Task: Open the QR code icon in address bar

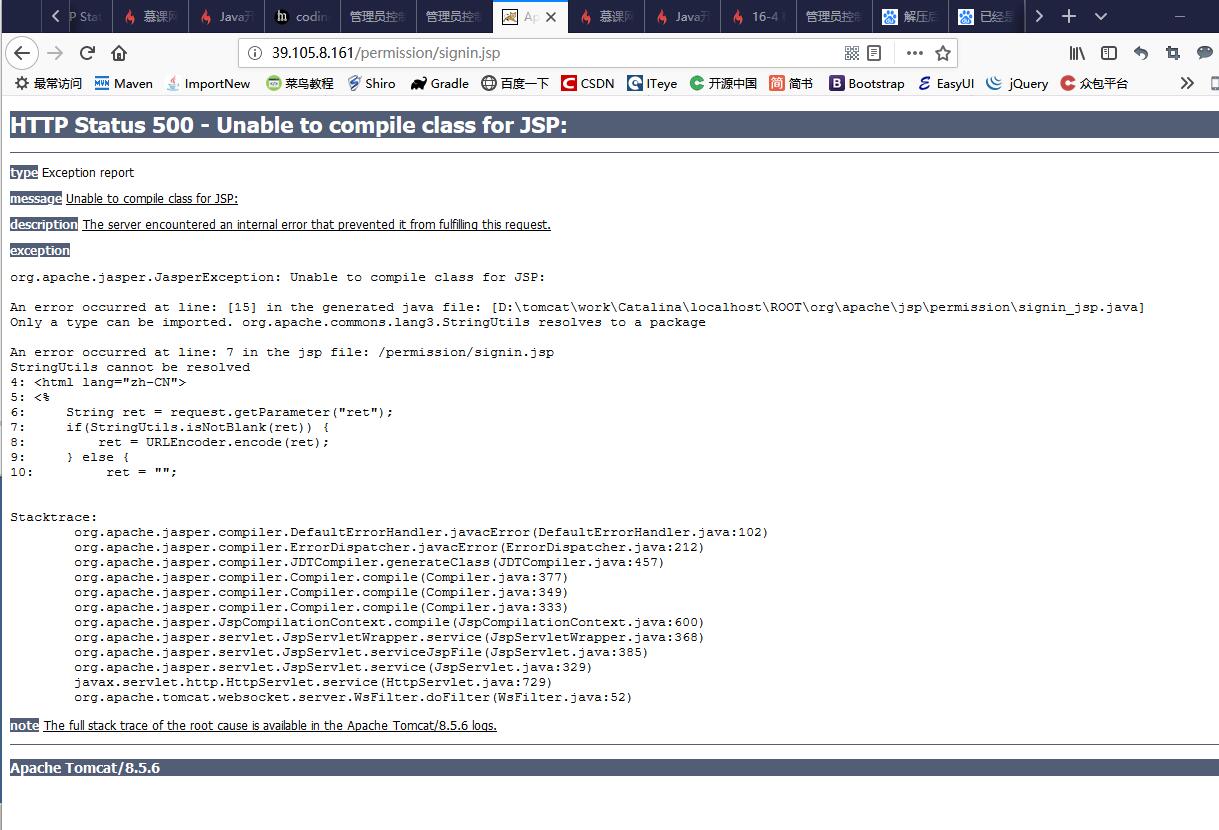Action: (x=852, y=53)
